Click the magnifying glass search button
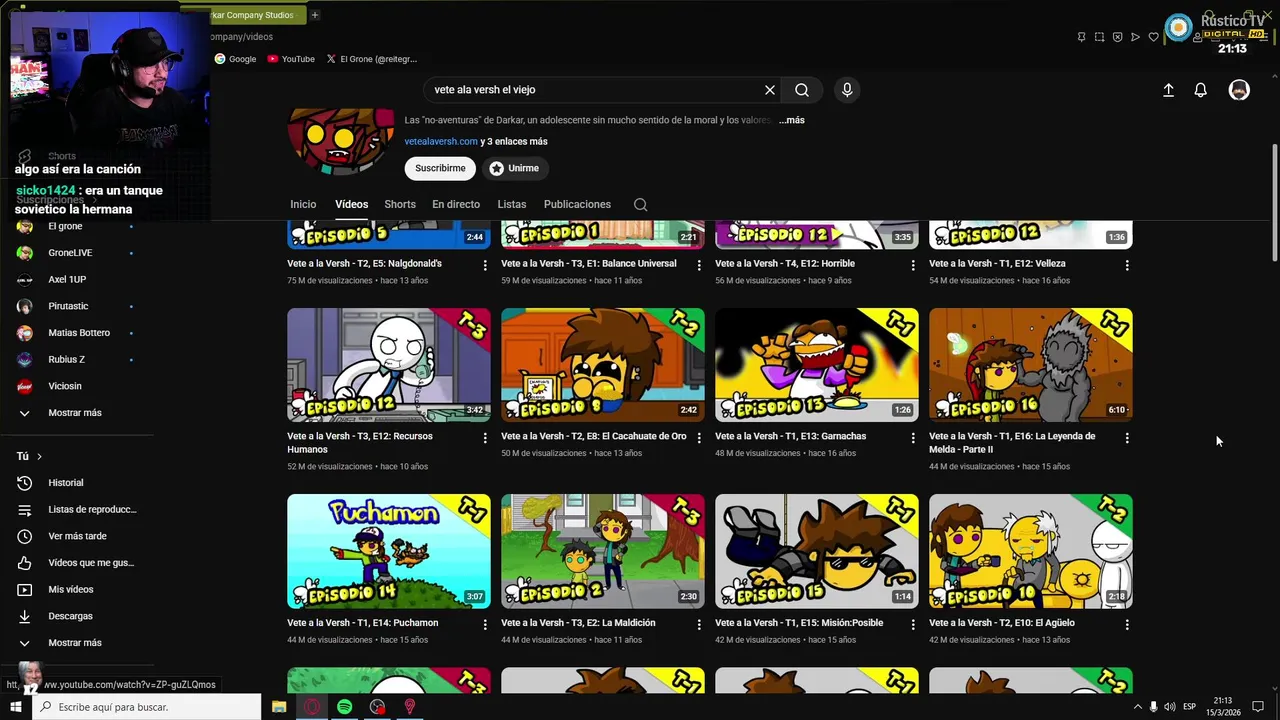1280x720 pixels. pos(802,90)
